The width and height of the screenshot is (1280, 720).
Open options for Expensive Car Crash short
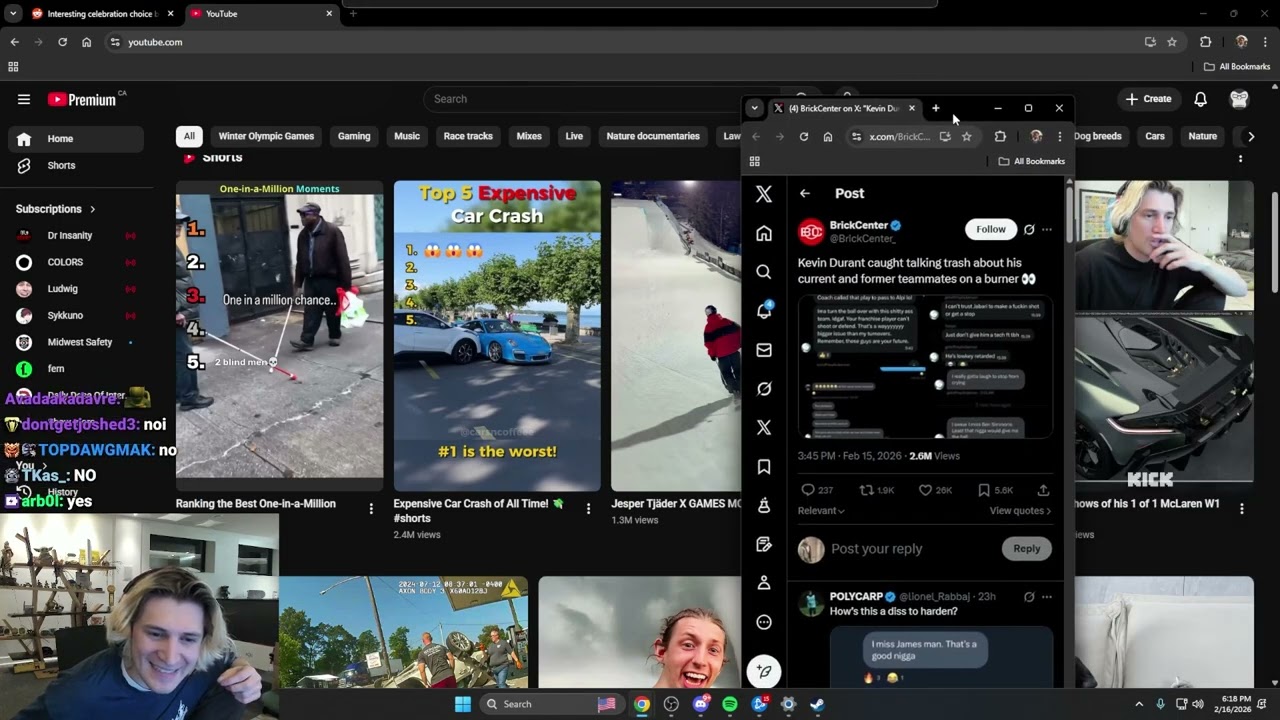(x=588, y=508)
